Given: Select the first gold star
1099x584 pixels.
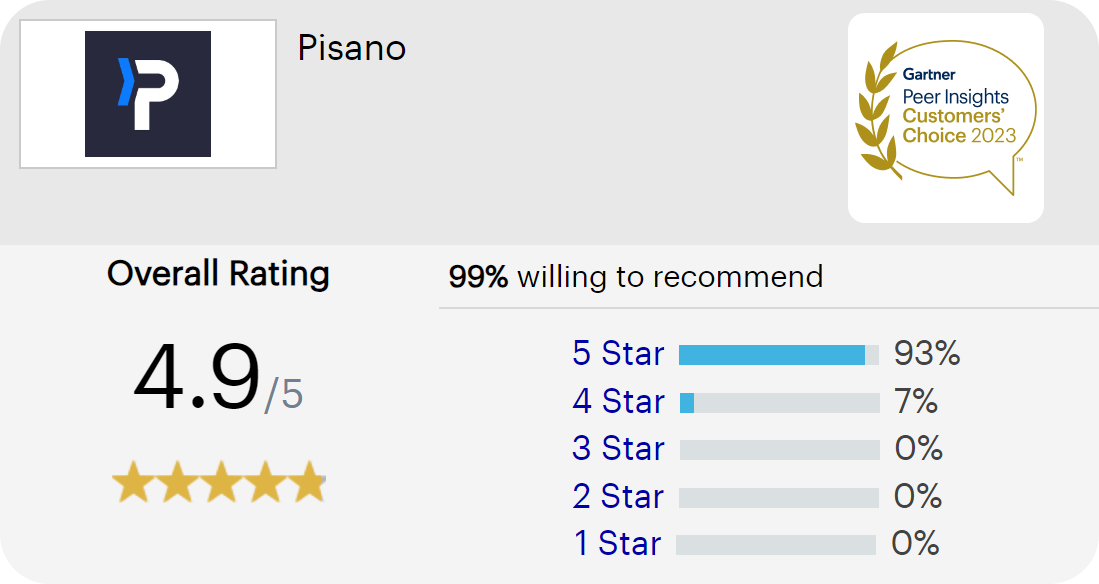Looking at the screenshot, I should [132, 482].
